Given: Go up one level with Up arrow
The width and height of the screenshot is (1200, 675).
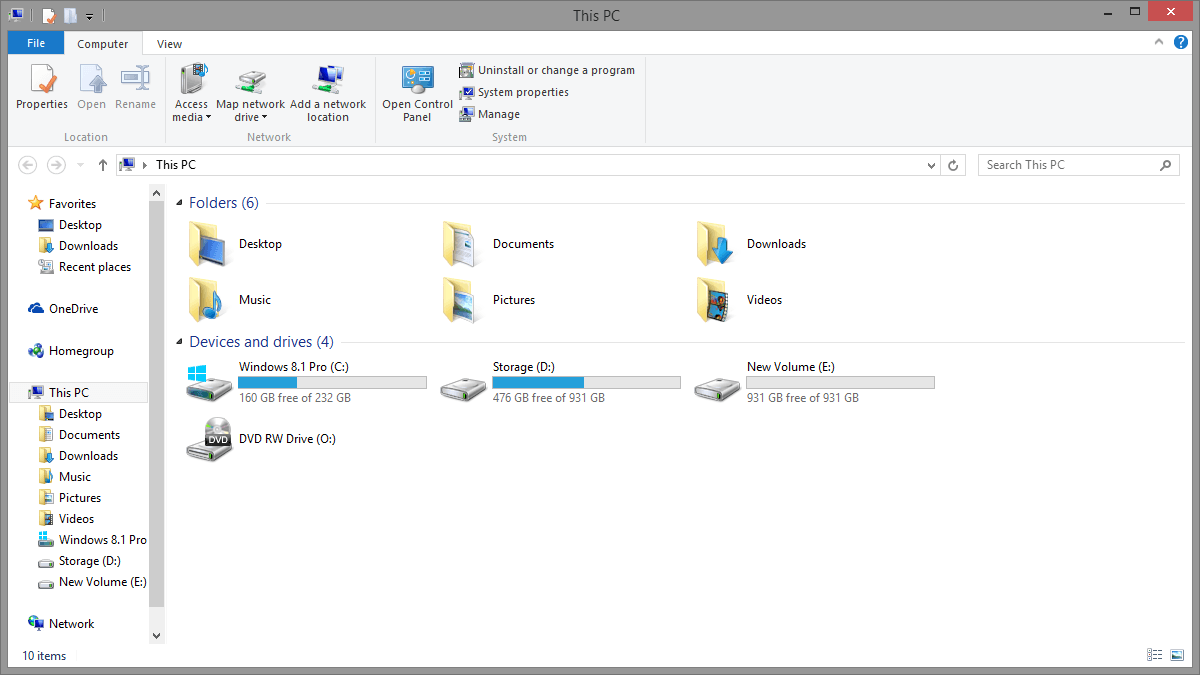Looking at the screenshot, I should (x=102, y=165).
